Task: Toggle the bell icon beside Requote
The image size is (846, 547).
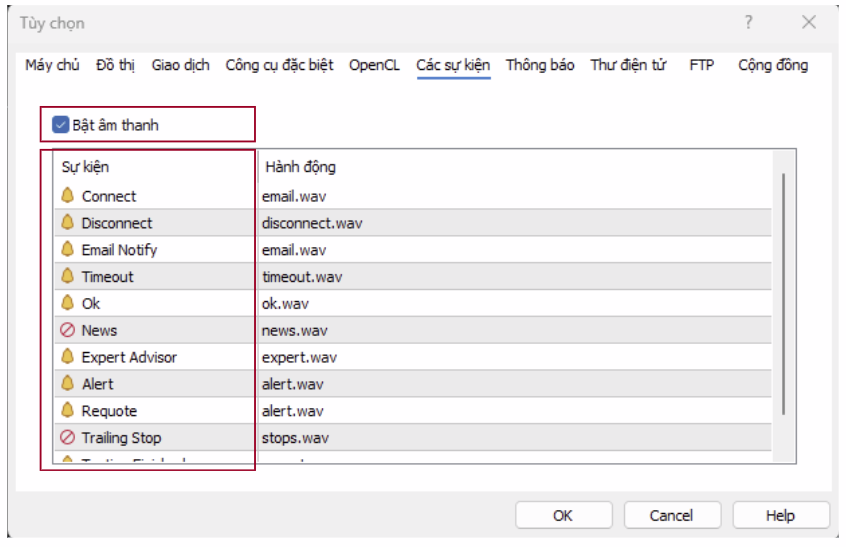Action: pos(68,411)
